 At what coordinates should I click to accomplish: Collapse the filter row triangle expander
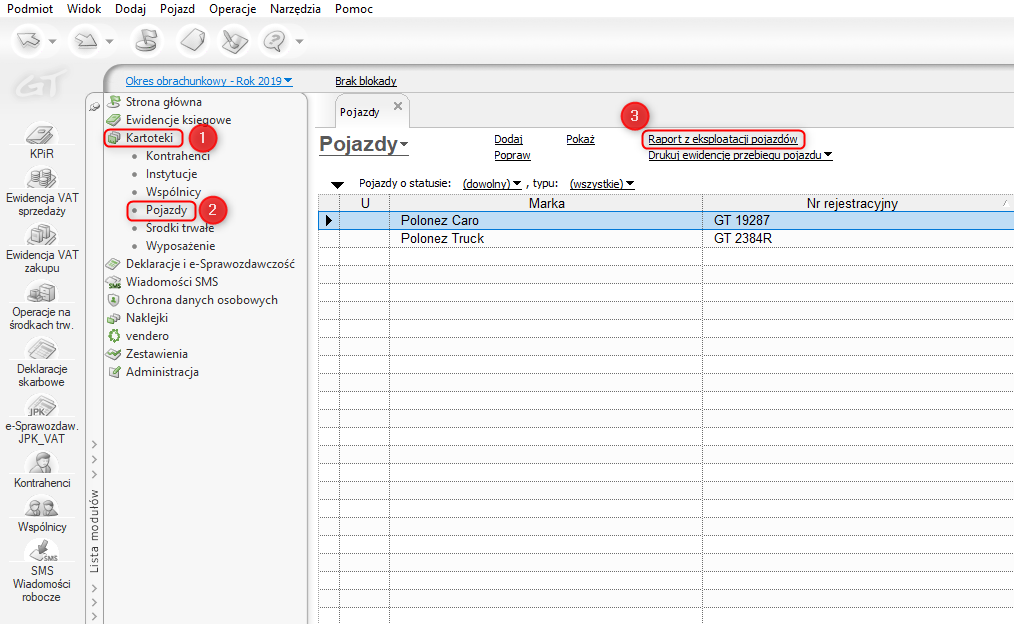point(337,185)
